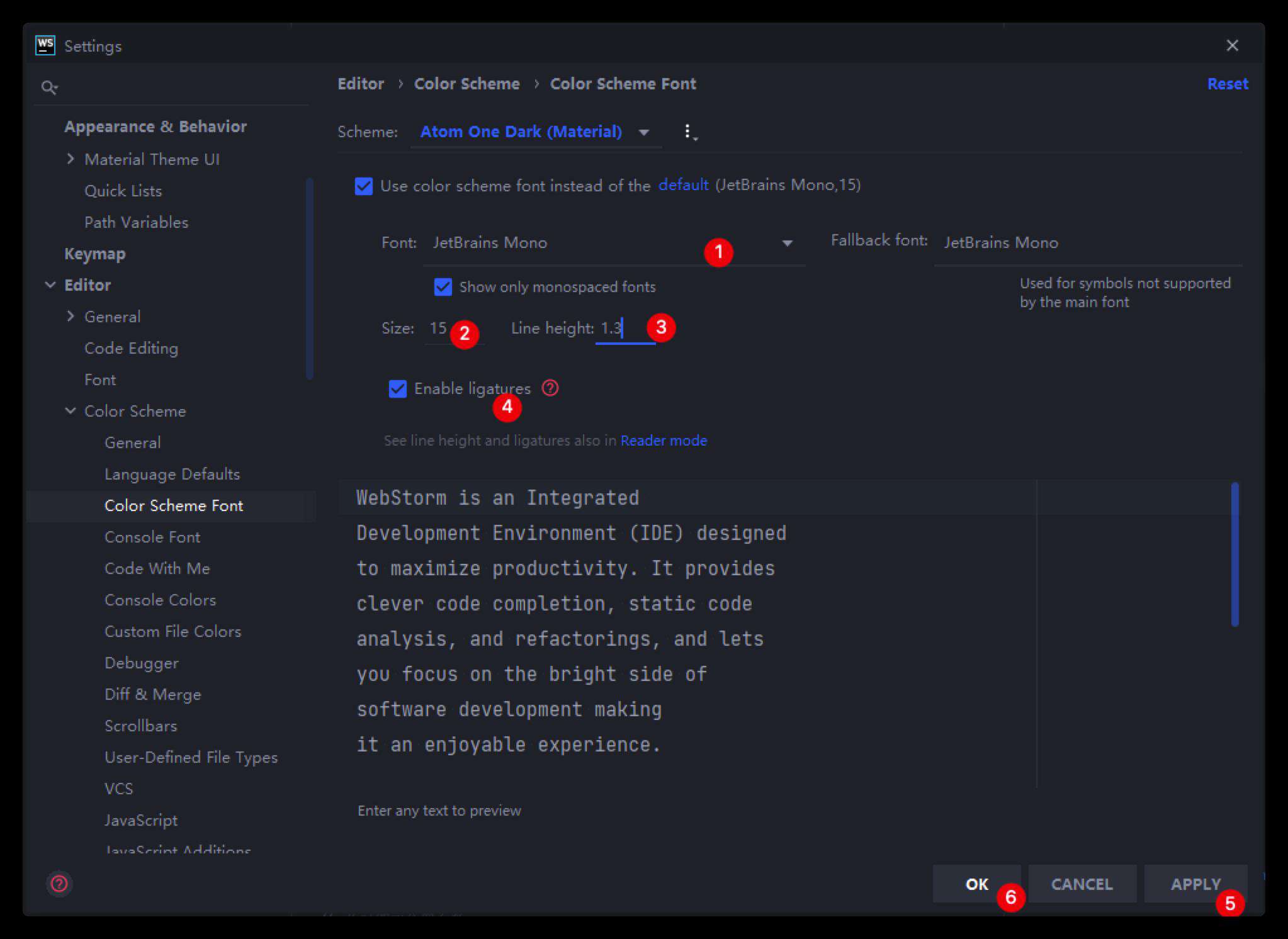The width and height of the screenshot is (1288, 939).
Task: Follow the default font link
Action: pyautogui.click(x=683, y=185)
